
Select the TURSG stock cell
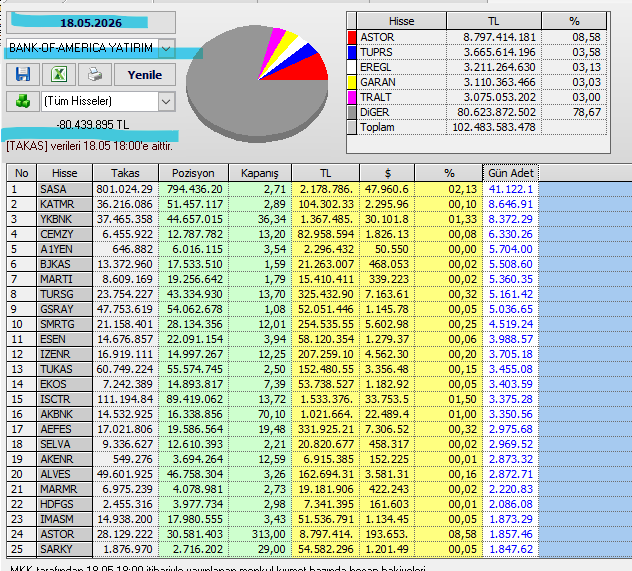click(x=64, y=294)
